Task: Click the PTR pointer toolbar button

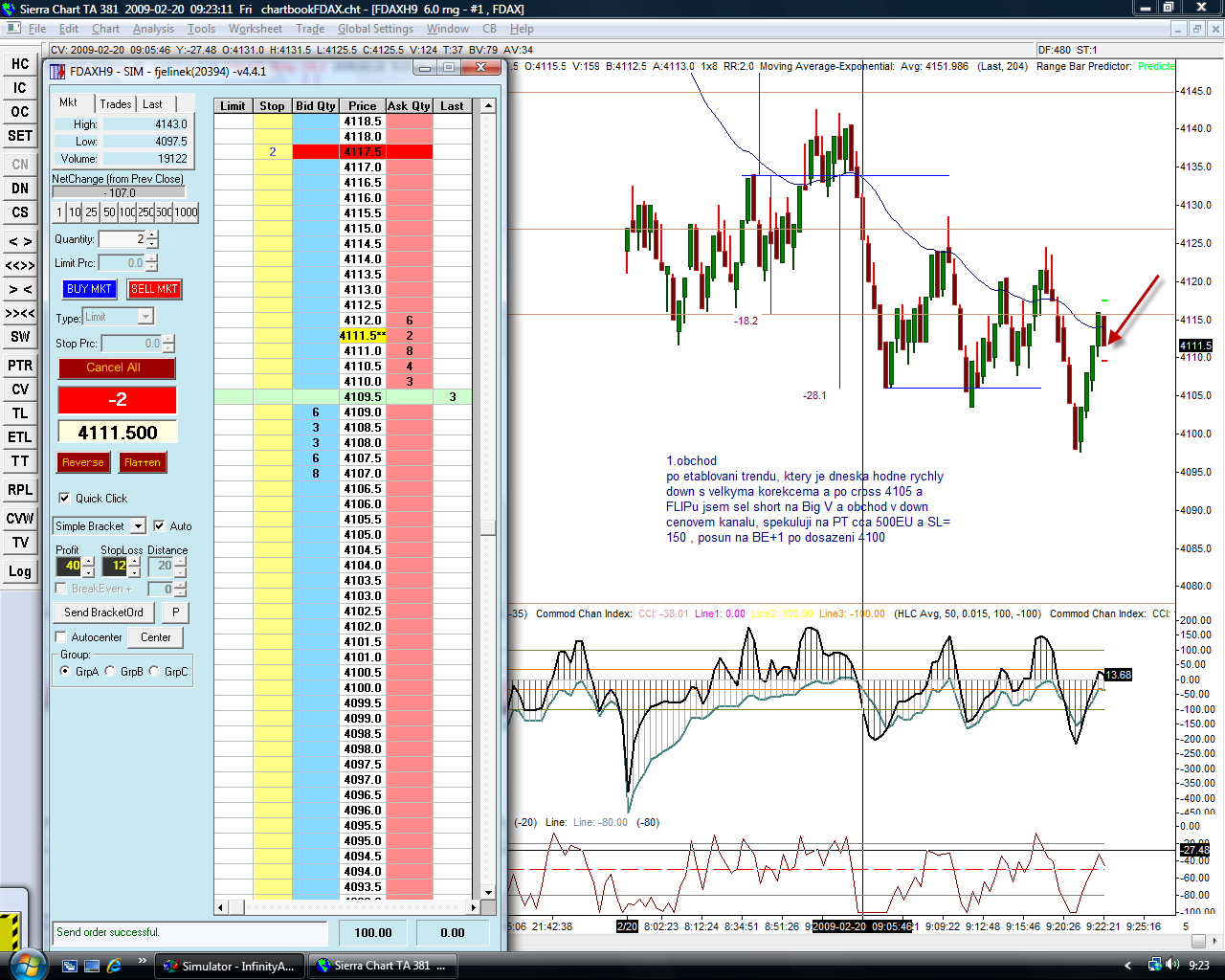Action: (20, 366)
